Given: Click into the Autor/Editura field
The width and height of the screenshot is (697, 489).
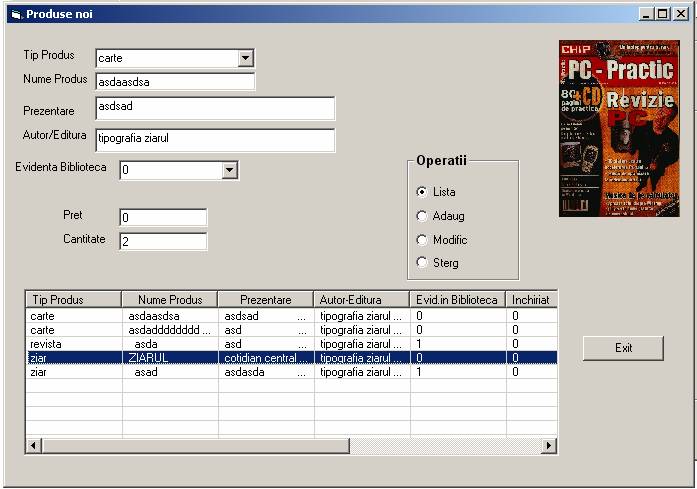Looking at the screenshot, I should click(215, 139).
